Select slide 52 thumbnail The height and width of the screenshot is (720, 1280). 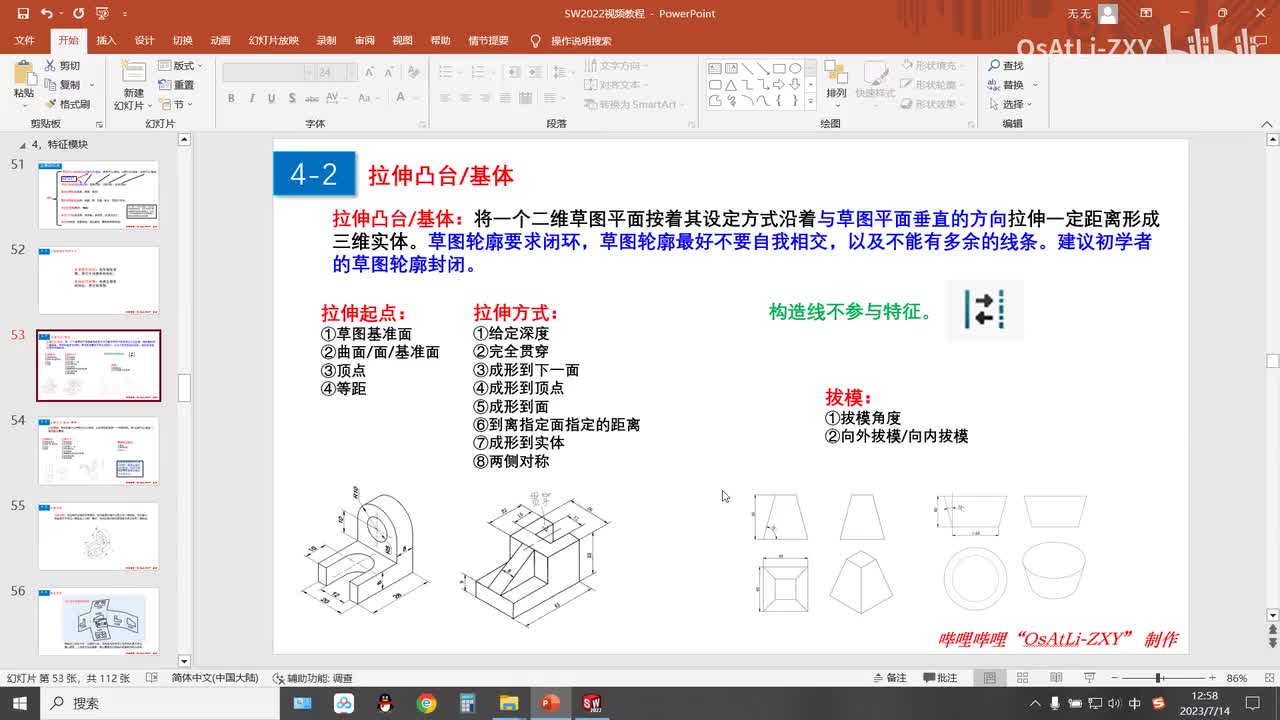pos(98,280)
